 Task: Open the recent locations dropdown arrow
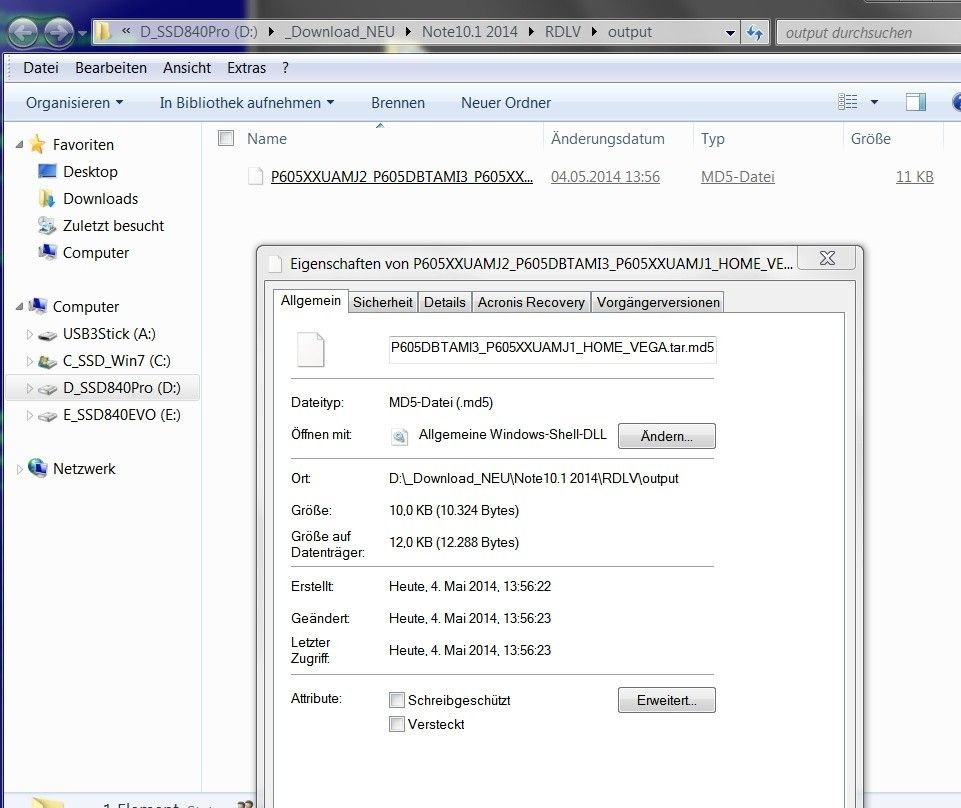pyautogui.click(x=82, y=32)
